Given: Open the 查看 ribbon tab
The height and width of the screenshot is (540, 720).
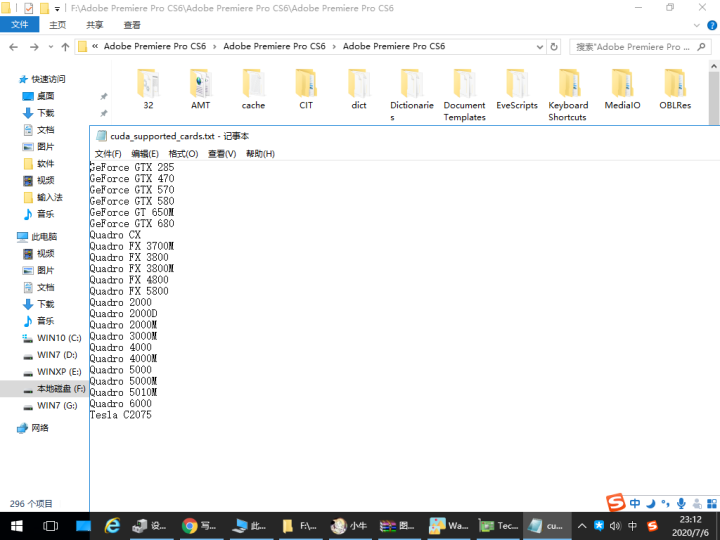Looking at the screenshot, I should click(x=132, y=25).
